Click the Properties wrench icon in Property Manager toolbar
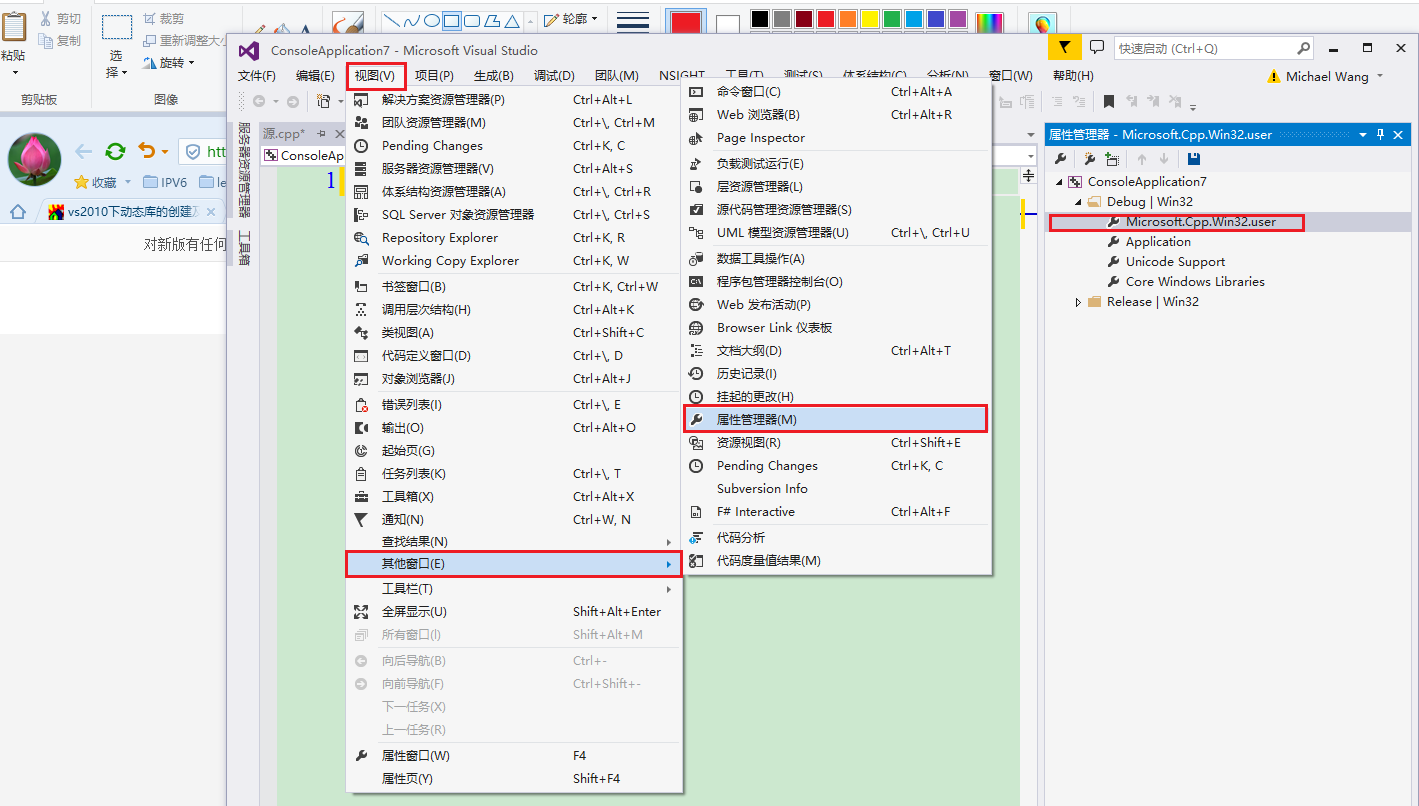 [1061, 159]
